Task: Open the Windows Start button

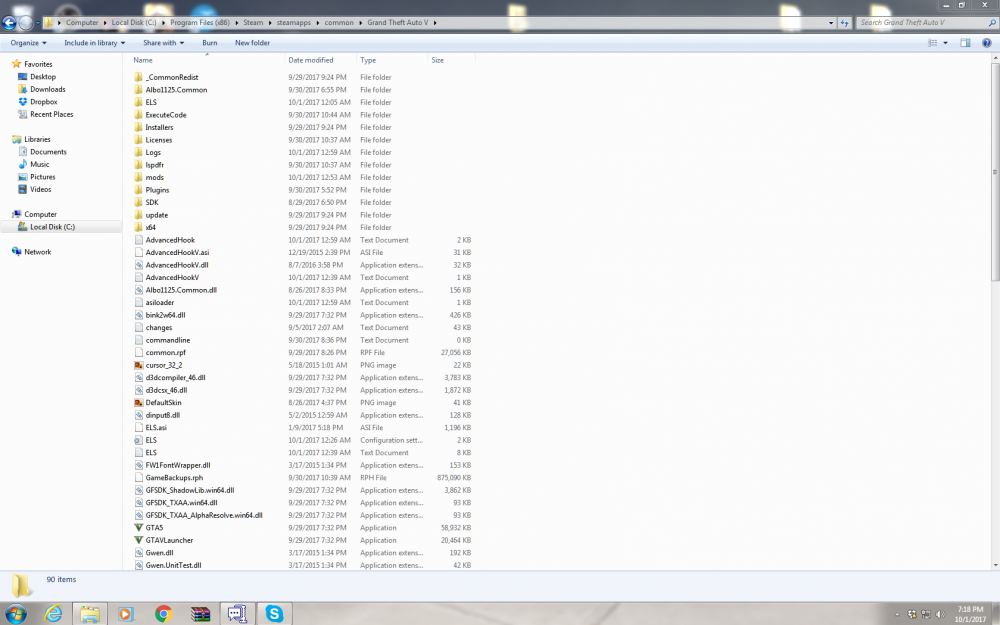Action: 16,614
